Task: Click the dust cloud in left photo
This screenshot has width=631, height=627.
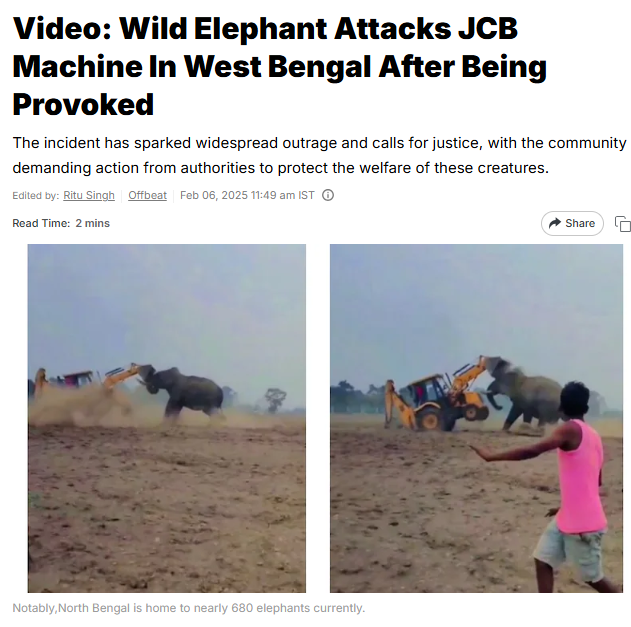Action: click(x=76, y=404)
